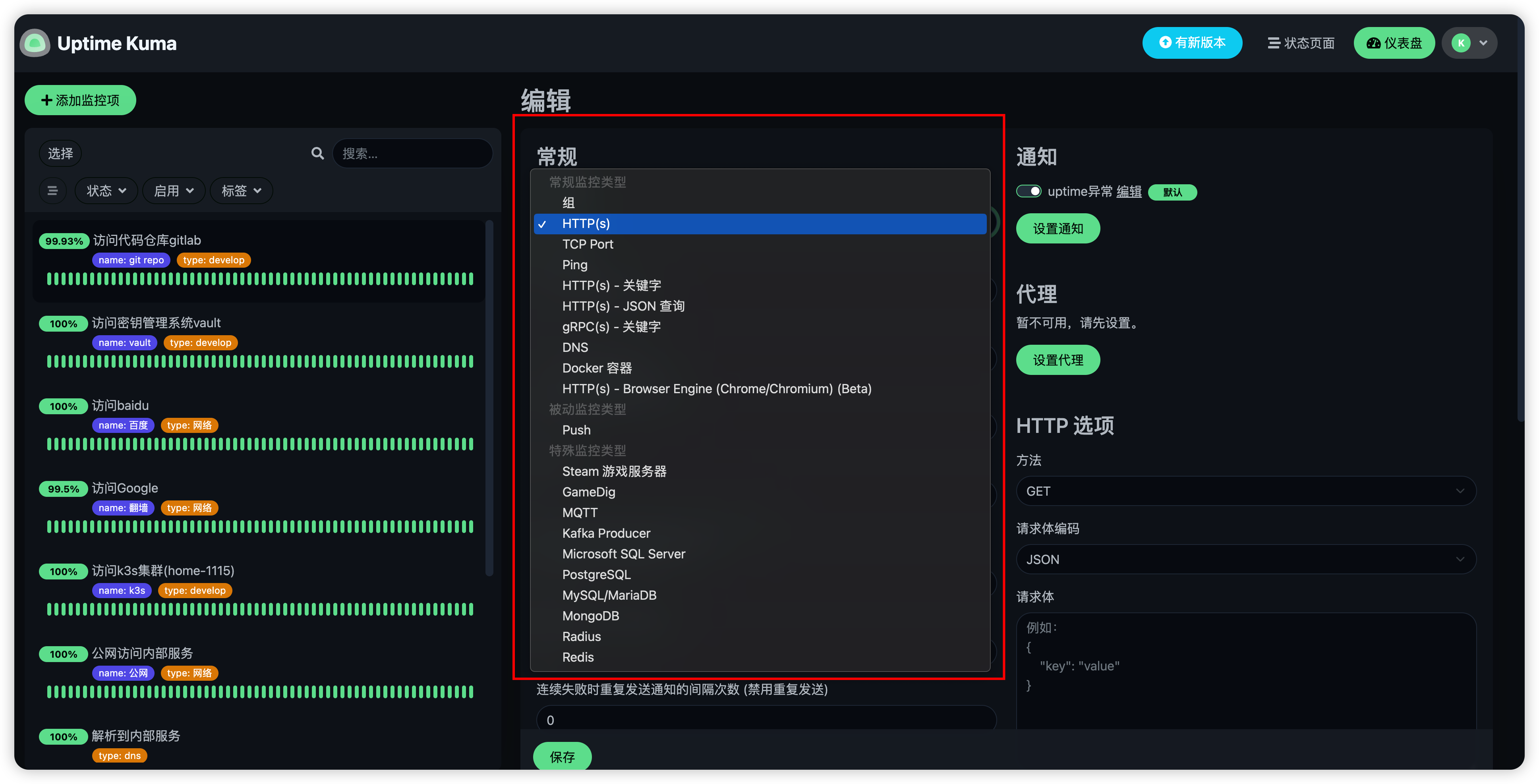Click the search magnifier icon
Viewport: 1539px width, 784px height.
pyautogui.click(x=317, y=153)
